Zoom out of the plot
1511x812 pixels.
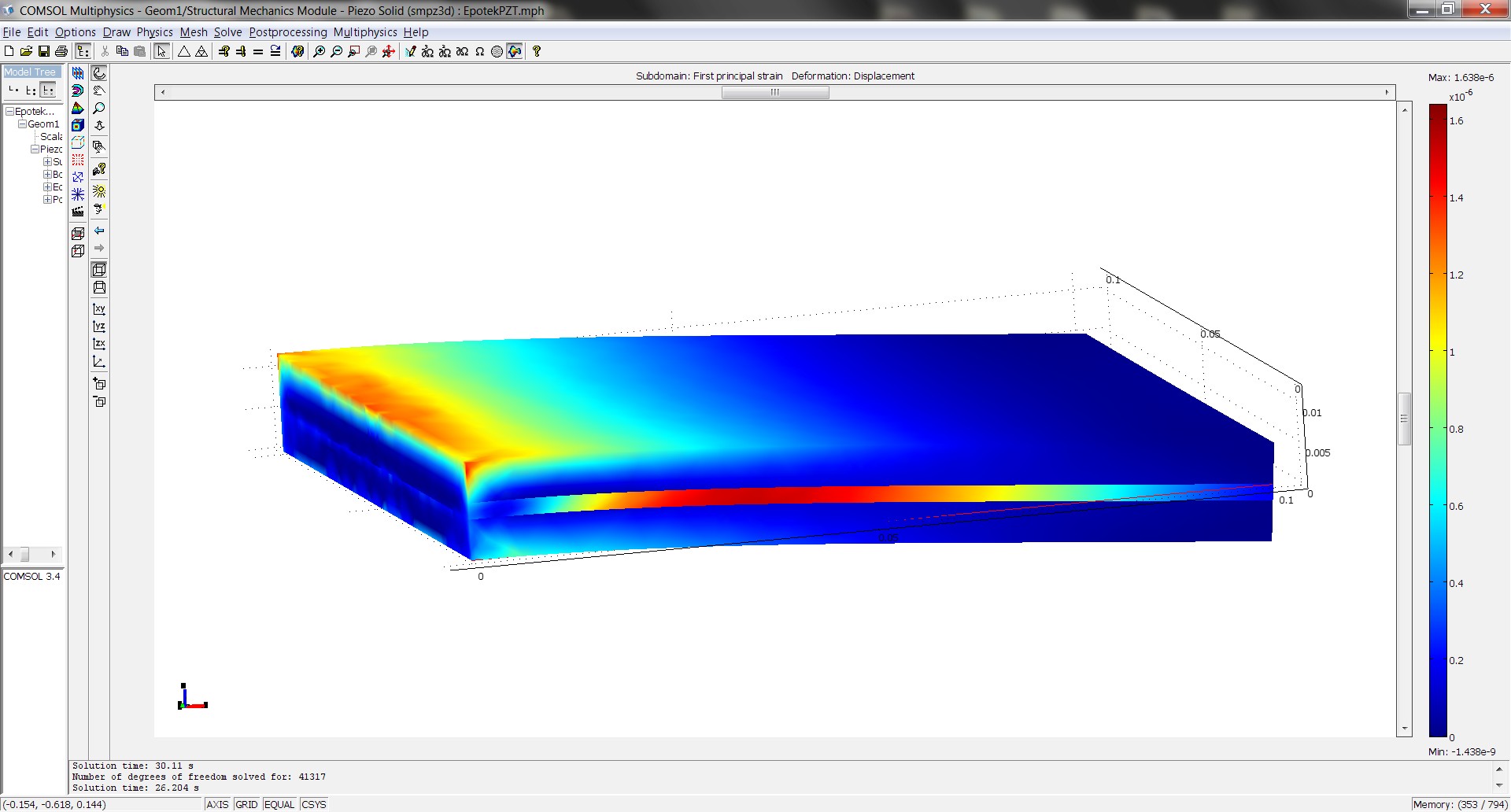coord(336,51)
